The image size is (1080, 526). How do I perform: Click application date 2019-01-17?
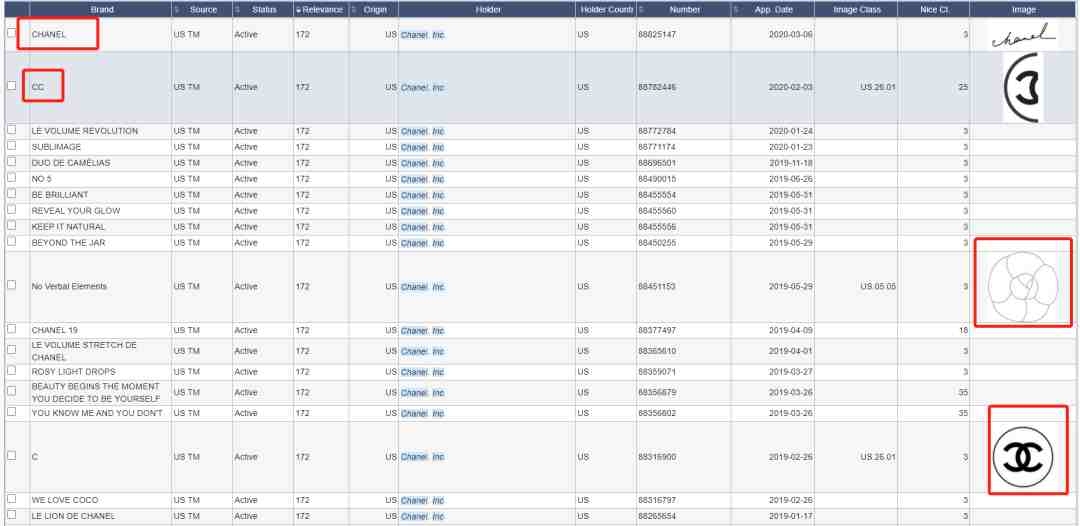pyautogui.click(x=791, y=516)
